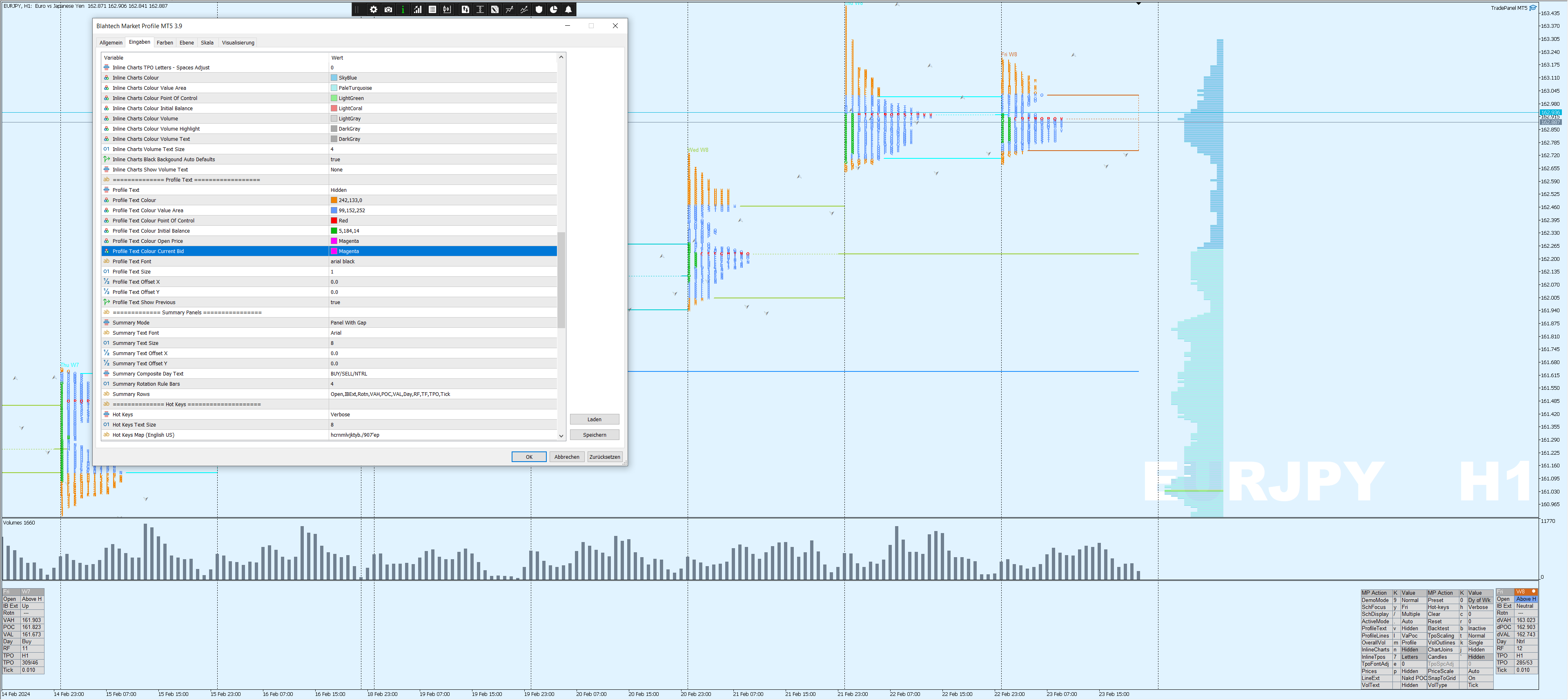Image resolution: width=1568 pixels, height=700 pixels.
Task: Click the shield icon in toolbar
Action: click(539, 9)
